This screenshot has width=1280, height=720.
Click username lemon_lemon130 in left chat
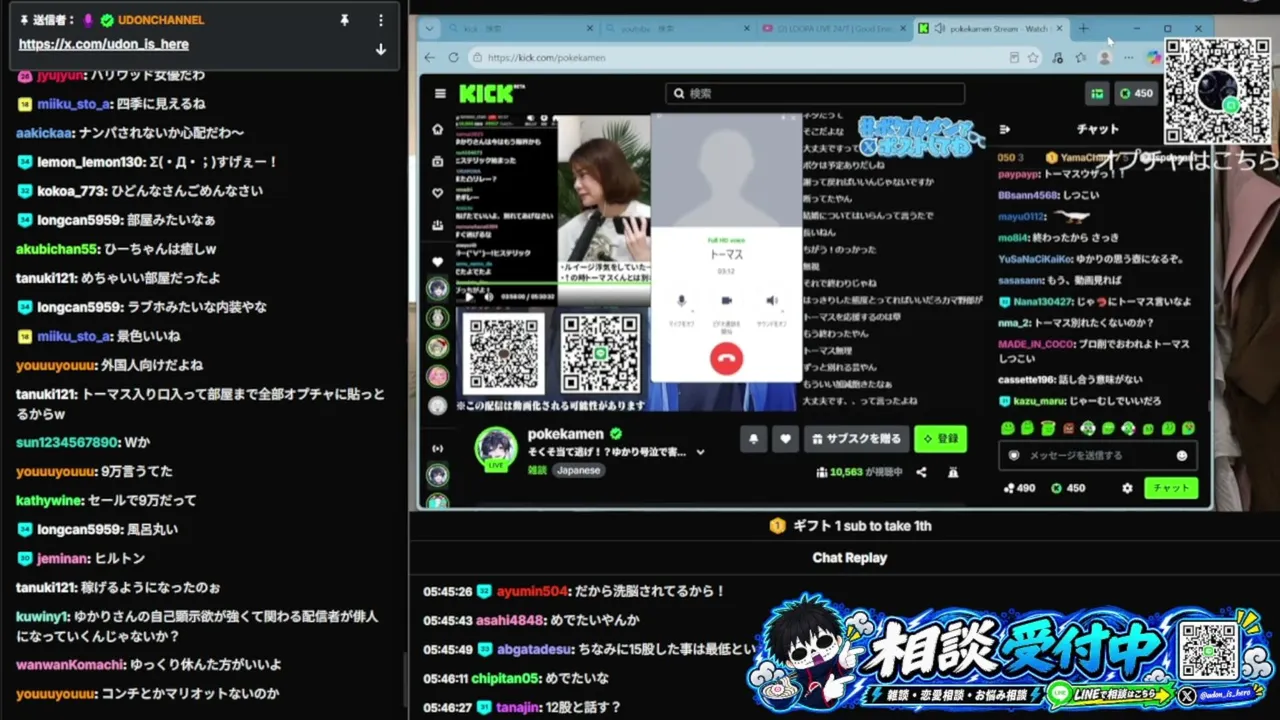tap(90, 162)
